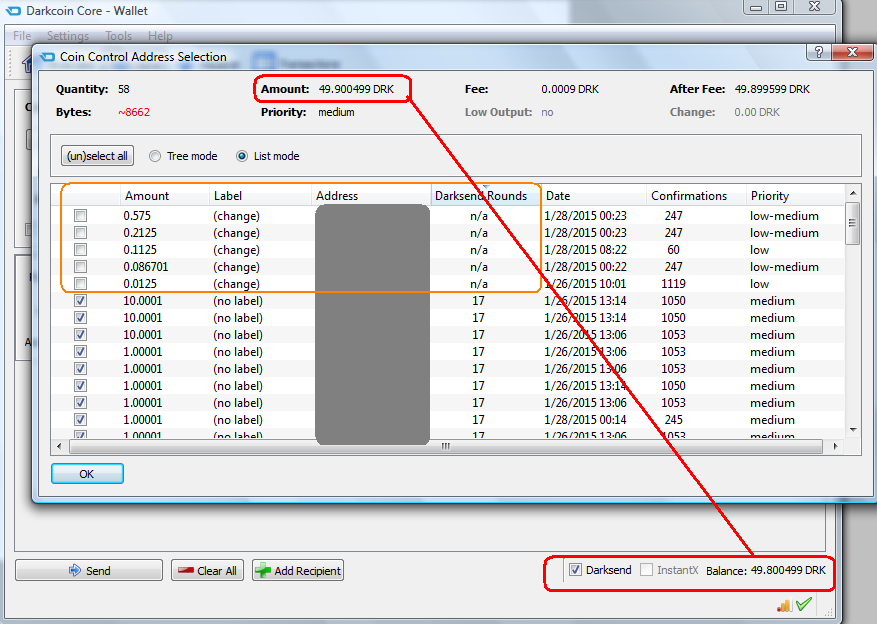Open the File menu
The width and height of the screenshot is (877, 624).
[22, 36]
